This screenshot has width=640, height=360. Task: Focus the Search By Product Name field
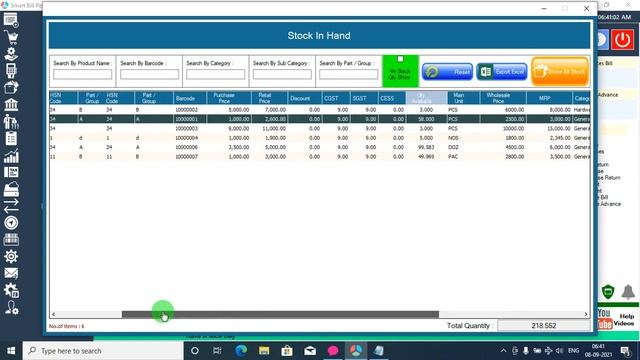[x=82, y=74]
